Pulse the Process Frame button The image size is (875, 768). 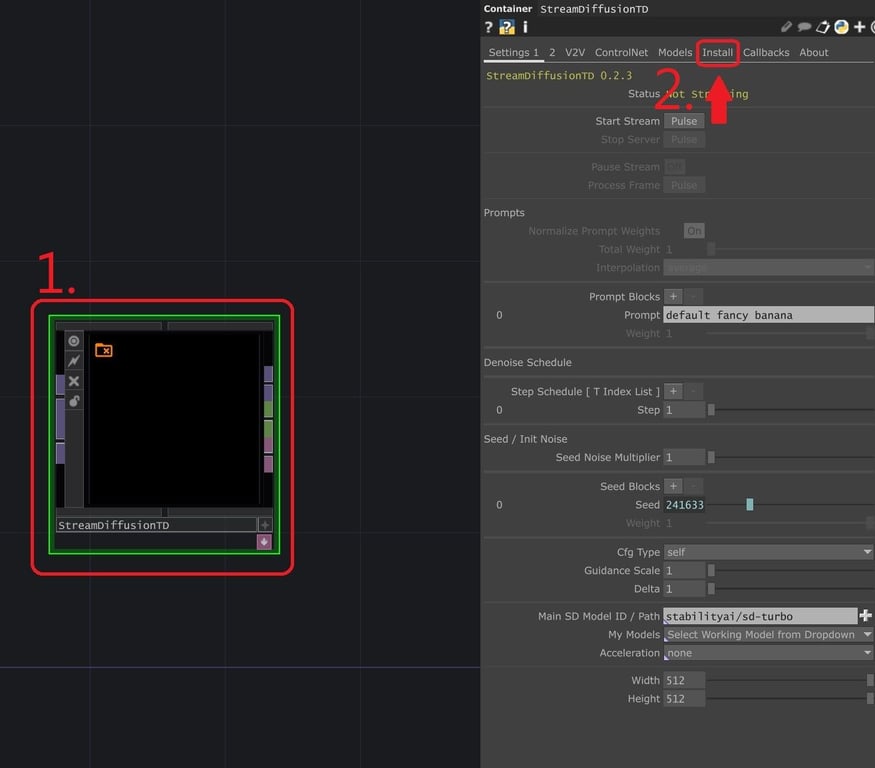point(684,185)
